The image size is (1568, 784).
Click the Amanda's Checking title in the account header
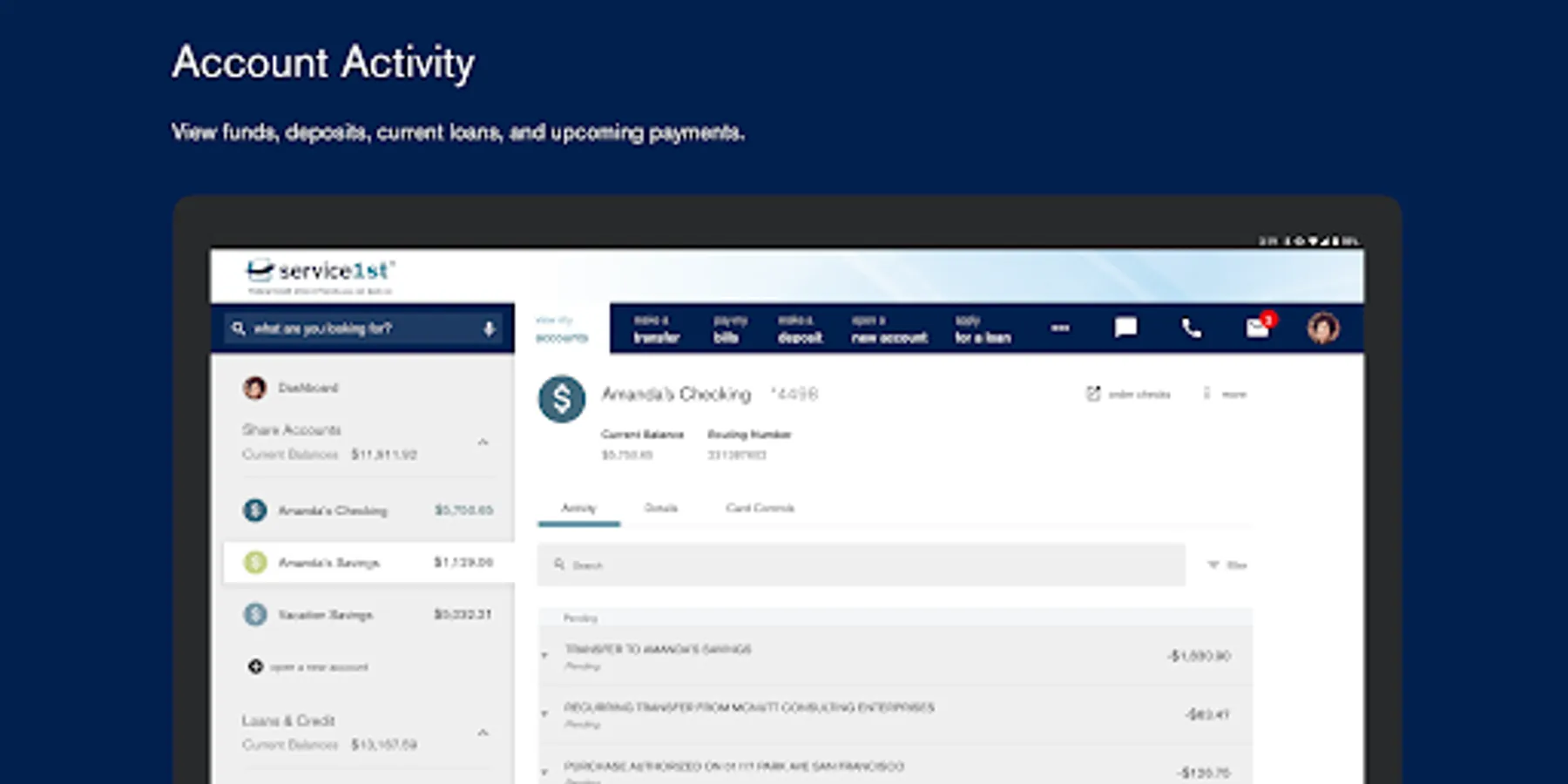point(676,394)
